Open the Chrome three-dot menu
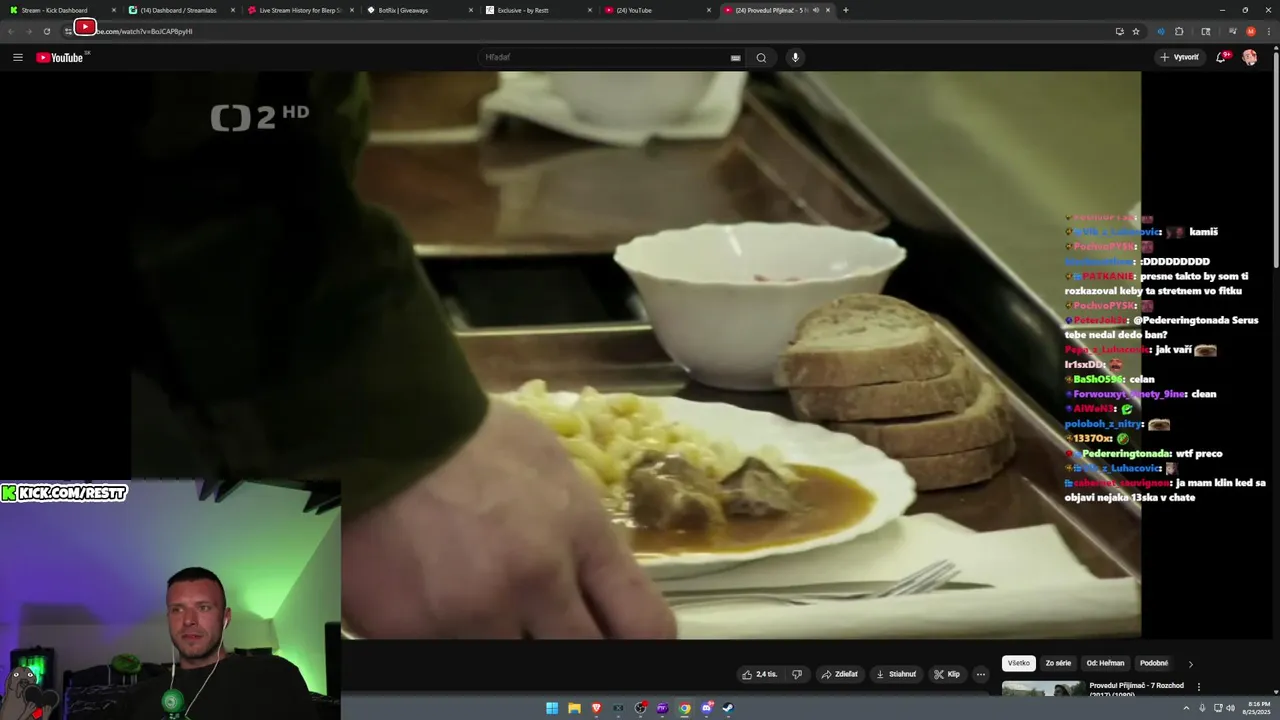 point(1270,31)
